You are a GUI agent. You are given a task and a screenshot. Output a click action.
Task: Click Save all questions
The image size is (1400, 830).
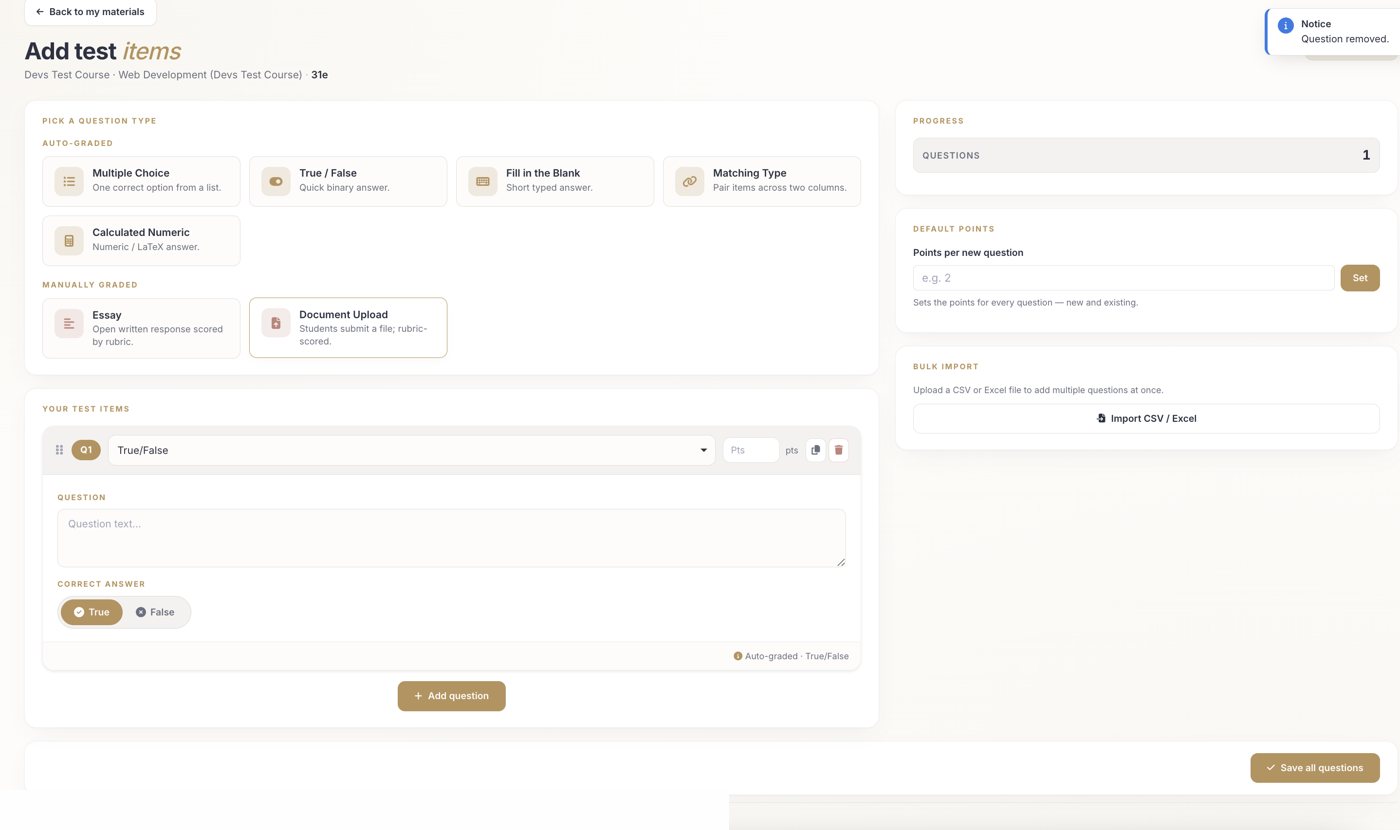pos(1315,768)
